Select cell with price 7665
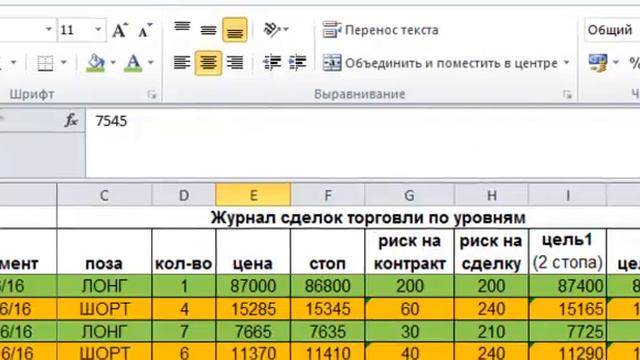 pos(253,331)
